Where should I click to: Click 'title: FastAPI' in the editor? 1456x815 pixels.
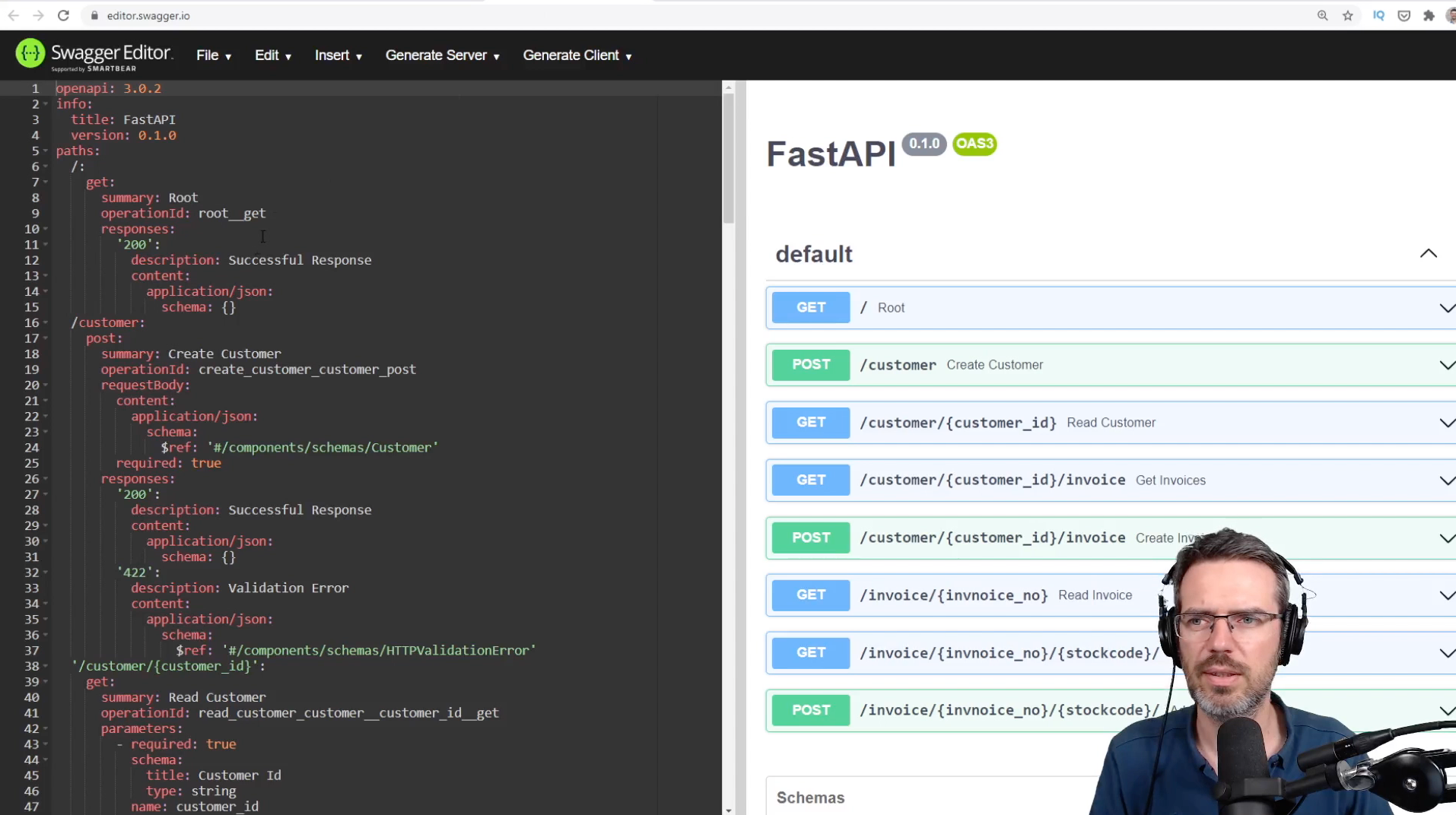tap(123, 119)
